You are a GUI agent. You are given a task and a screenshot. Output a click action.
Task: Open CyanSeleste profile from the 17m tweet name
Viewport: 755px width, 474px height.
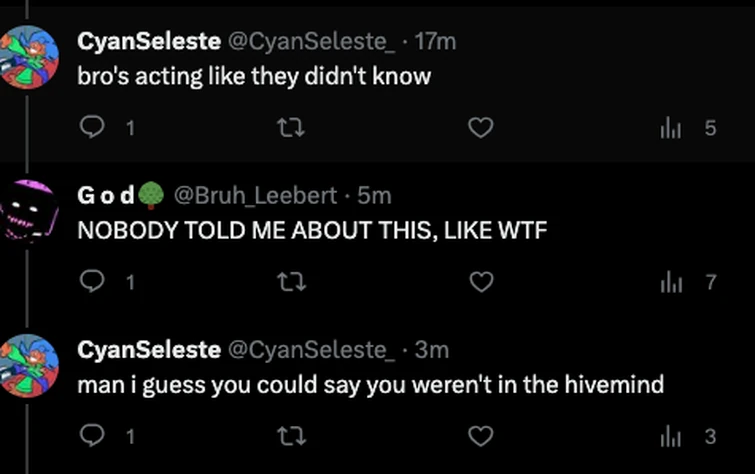point(149,42)
